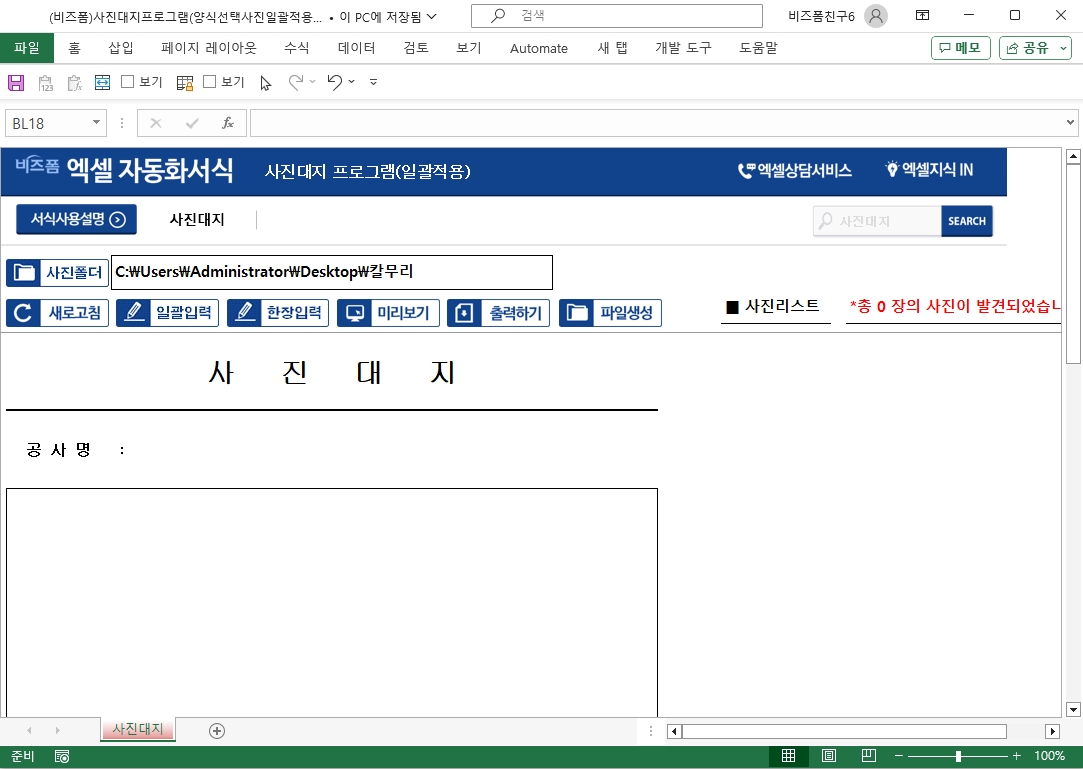Screen dimensions: 1083x769
Task: Click Paste Formulas (fx) clipboard icon
Action: (x=74, y=83)
